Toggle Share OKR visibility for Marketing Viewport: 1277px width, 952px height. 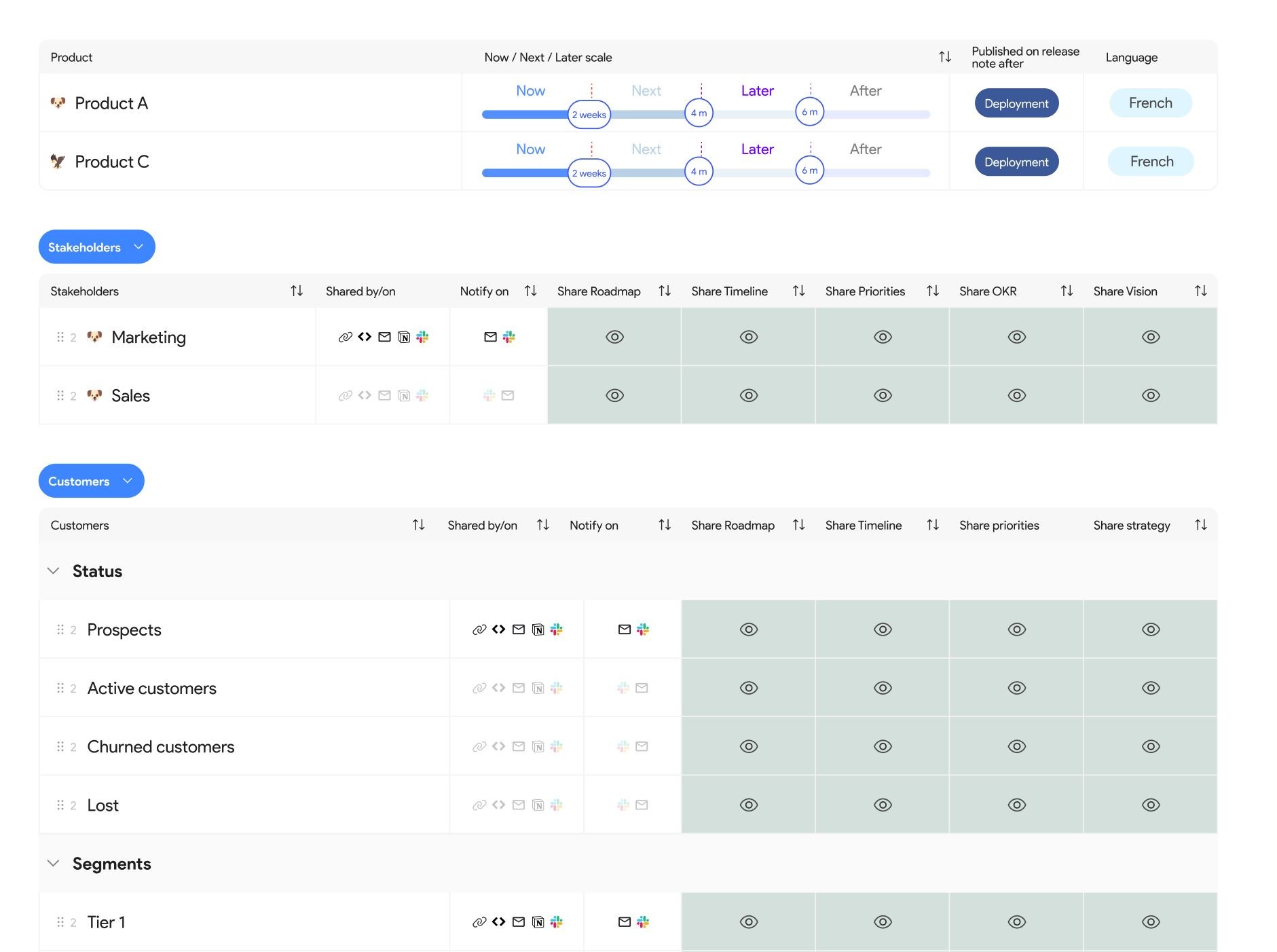coord(1017,337)
